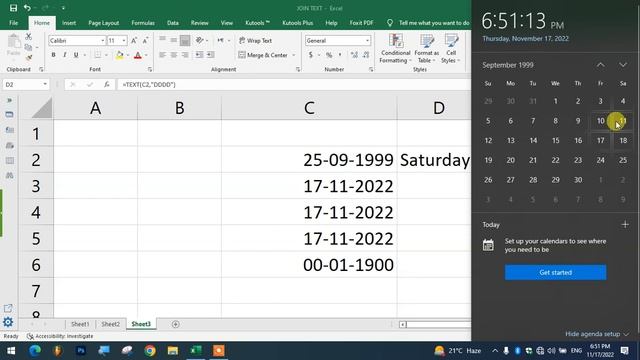Switch to the Kutools Plus tab

(x=298, y=23)
